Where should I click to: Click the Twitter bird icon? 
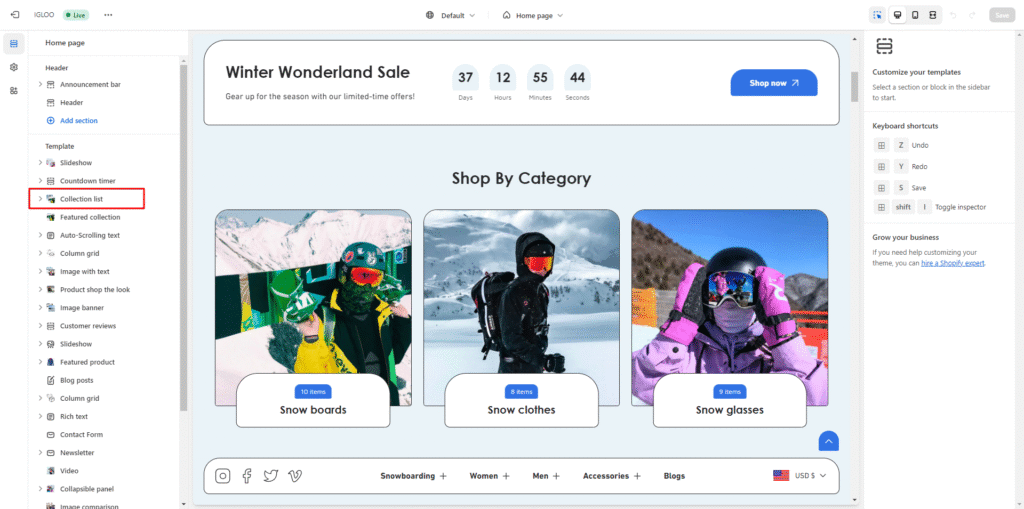point(271,476)
